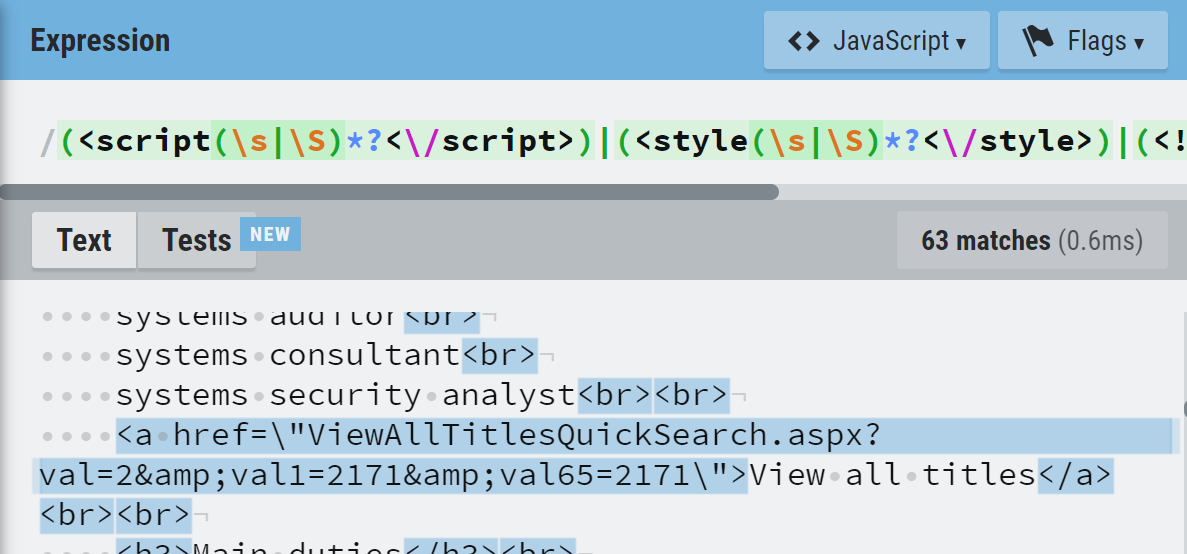The image size is (1187, 554).
Task: Expand the caret arrow after Flags label
Action: tap(1138, 43)
